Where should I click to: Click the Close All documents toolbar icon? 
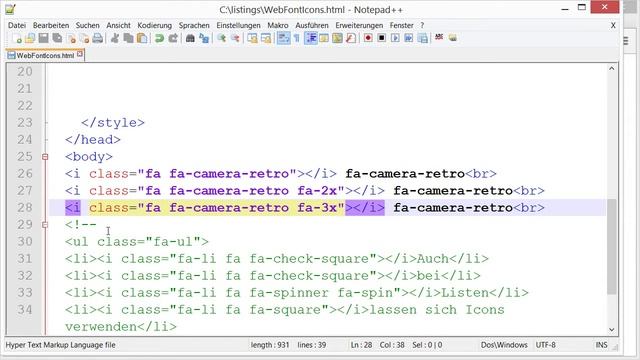(x=84, y=38)
